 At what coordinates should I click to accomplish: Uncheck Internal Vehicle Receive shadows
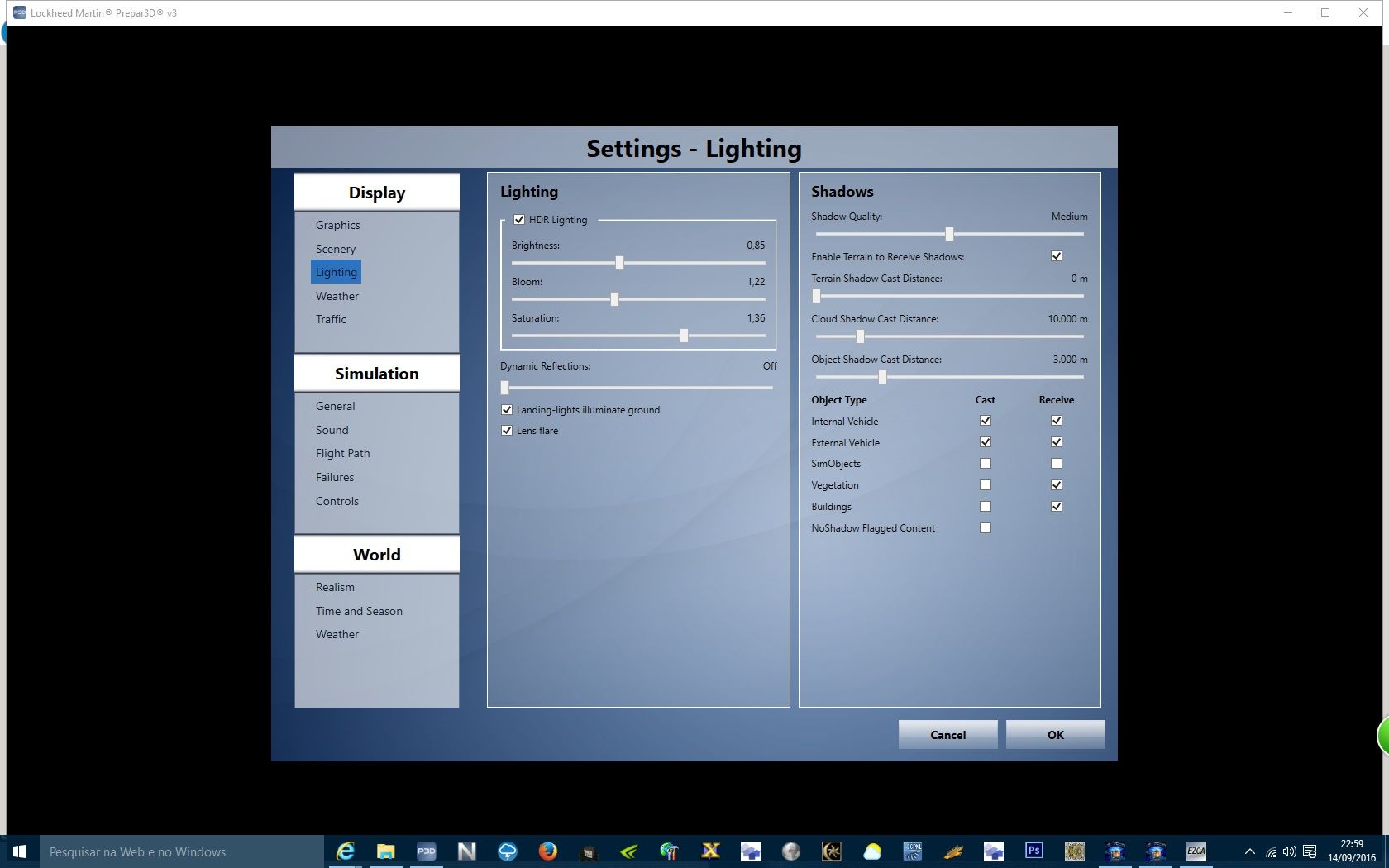(1057, 421)
